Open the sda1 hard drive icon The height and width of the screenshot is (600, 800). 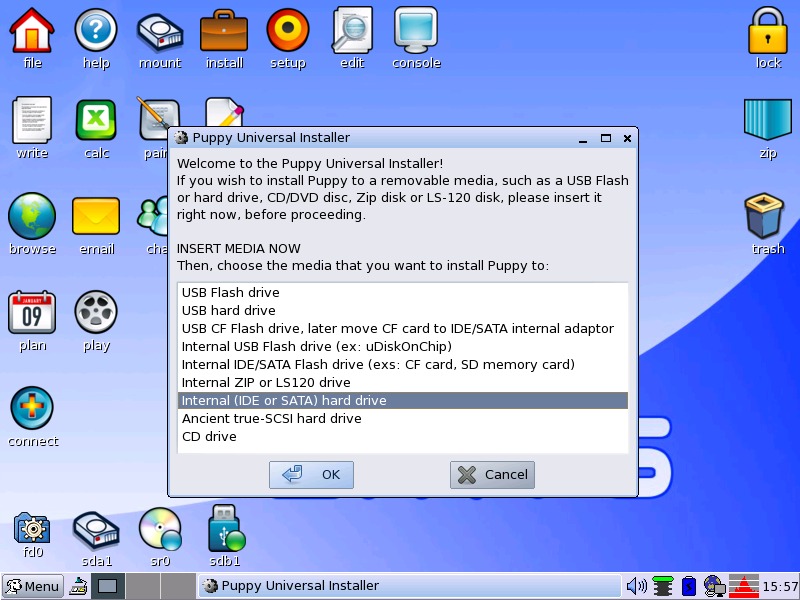96,532
